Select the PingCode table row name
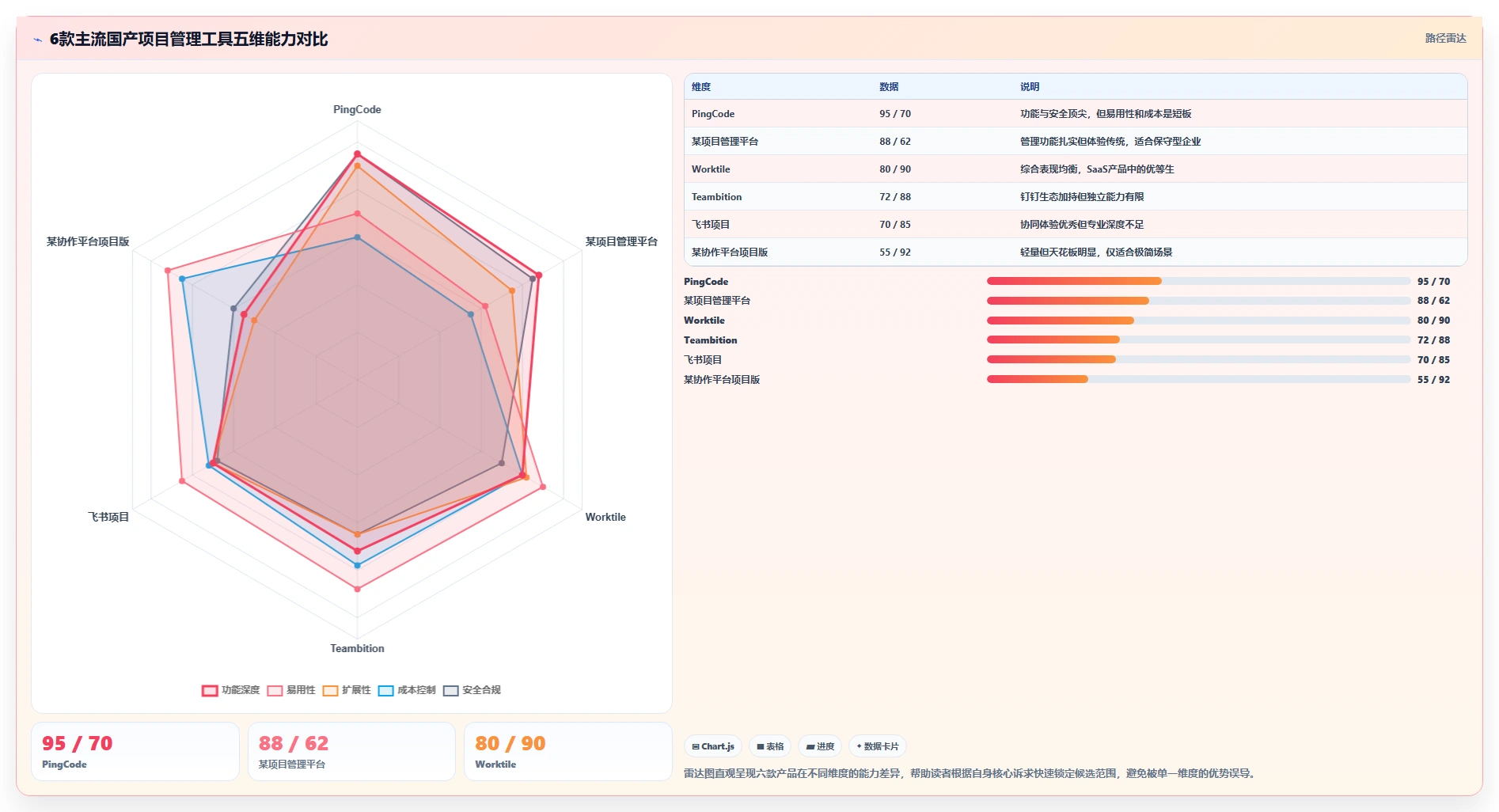 [x=713, y=114]
